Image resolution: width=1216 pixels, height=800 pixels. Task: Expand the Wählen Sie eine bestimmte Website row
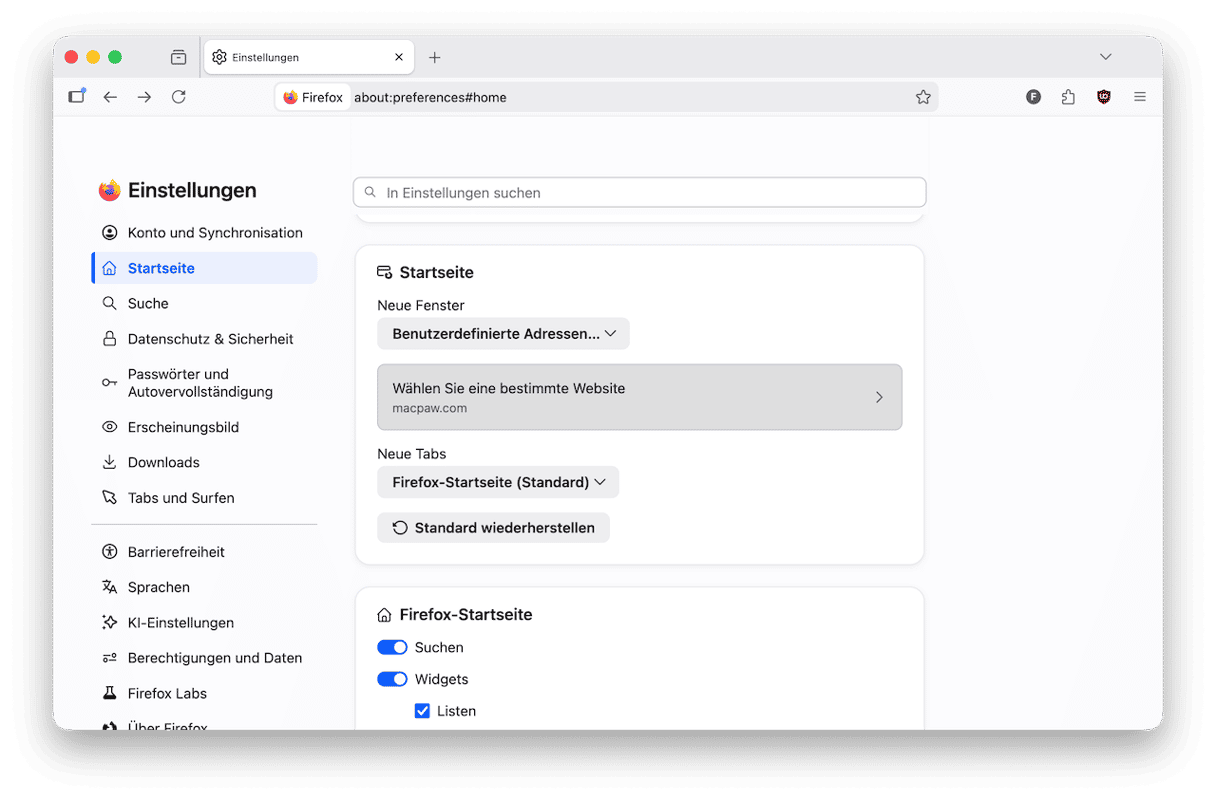[x=640, y=397]
